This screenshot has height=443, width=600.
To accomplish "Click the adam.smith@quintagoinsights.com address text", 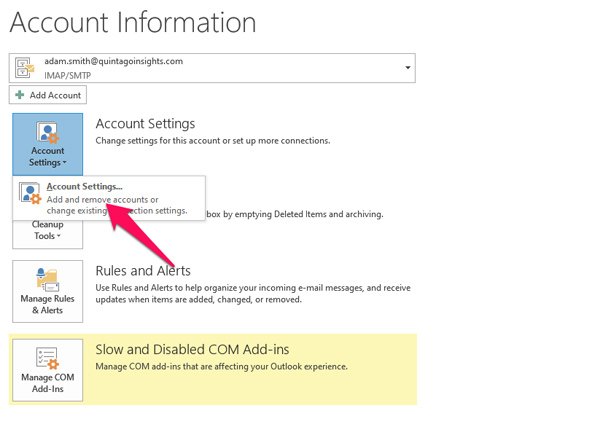I will coord(114,61).
